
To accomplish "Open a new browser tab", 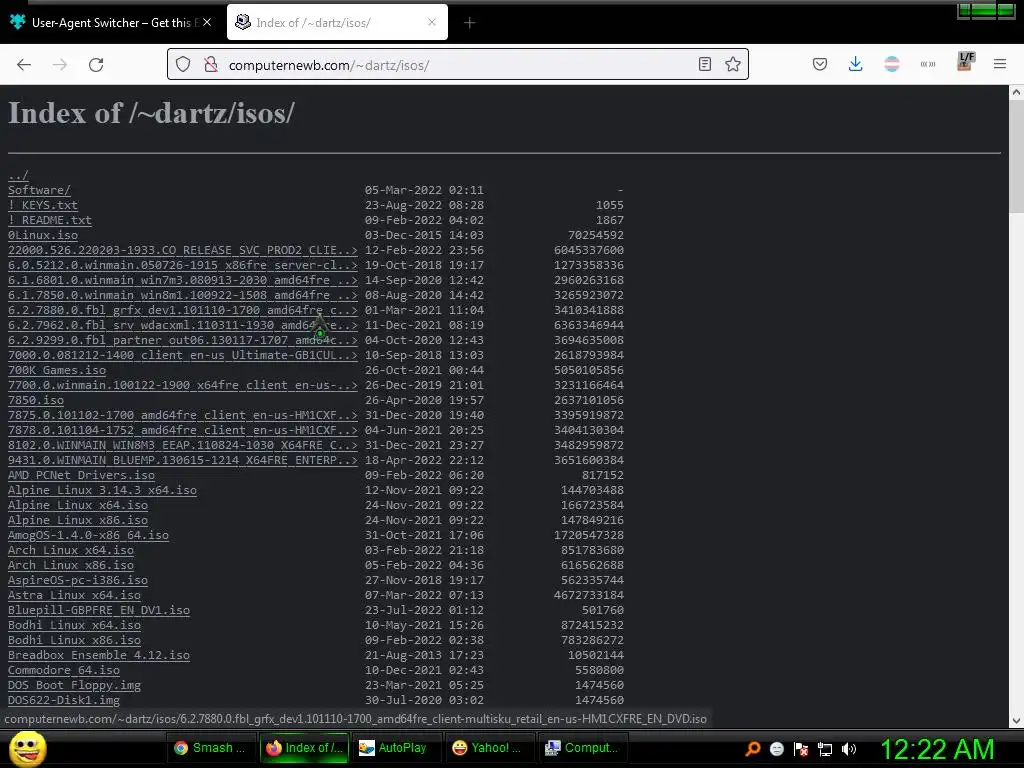I will tap(469, 23).
